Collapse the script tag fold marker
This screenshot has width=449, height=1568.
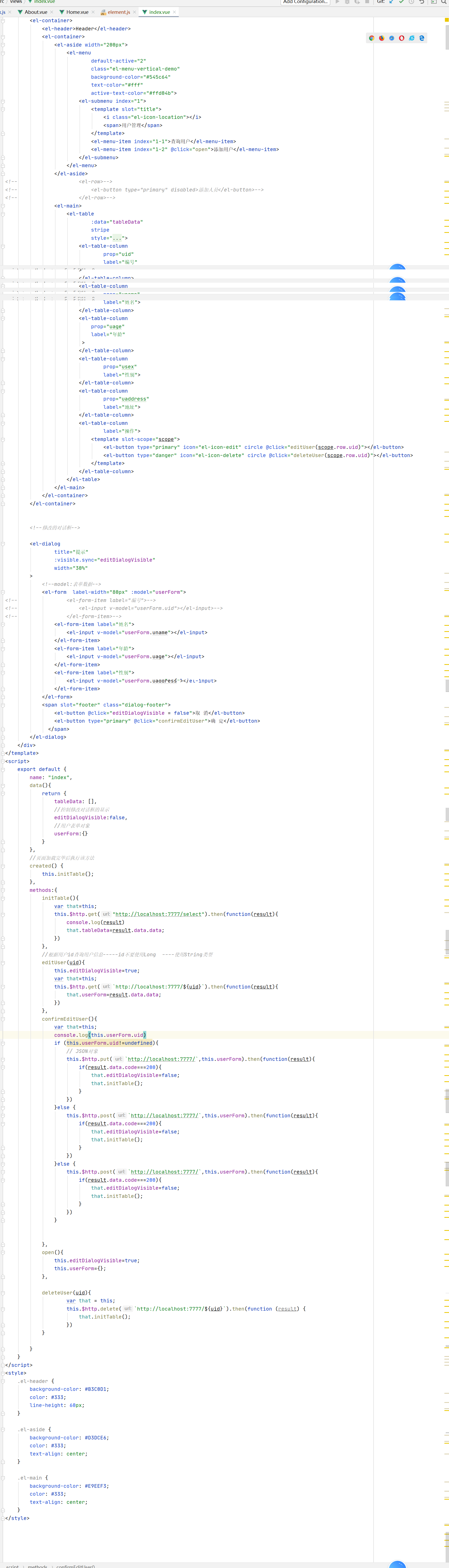pos(3,762)
